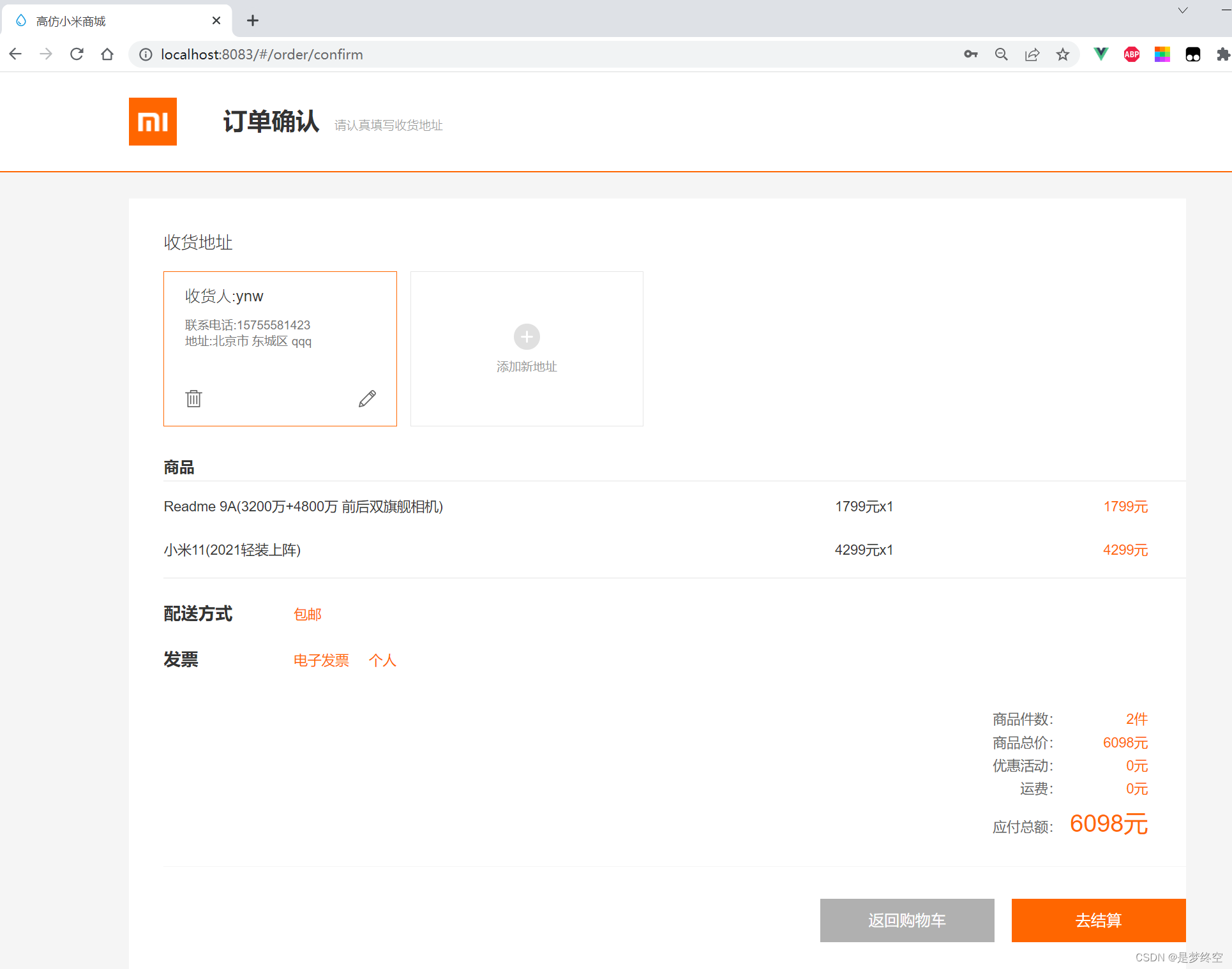Click the zoom magnifier icon in address bar
This screenshot has width=1232, height=969.
[1001, 54]
